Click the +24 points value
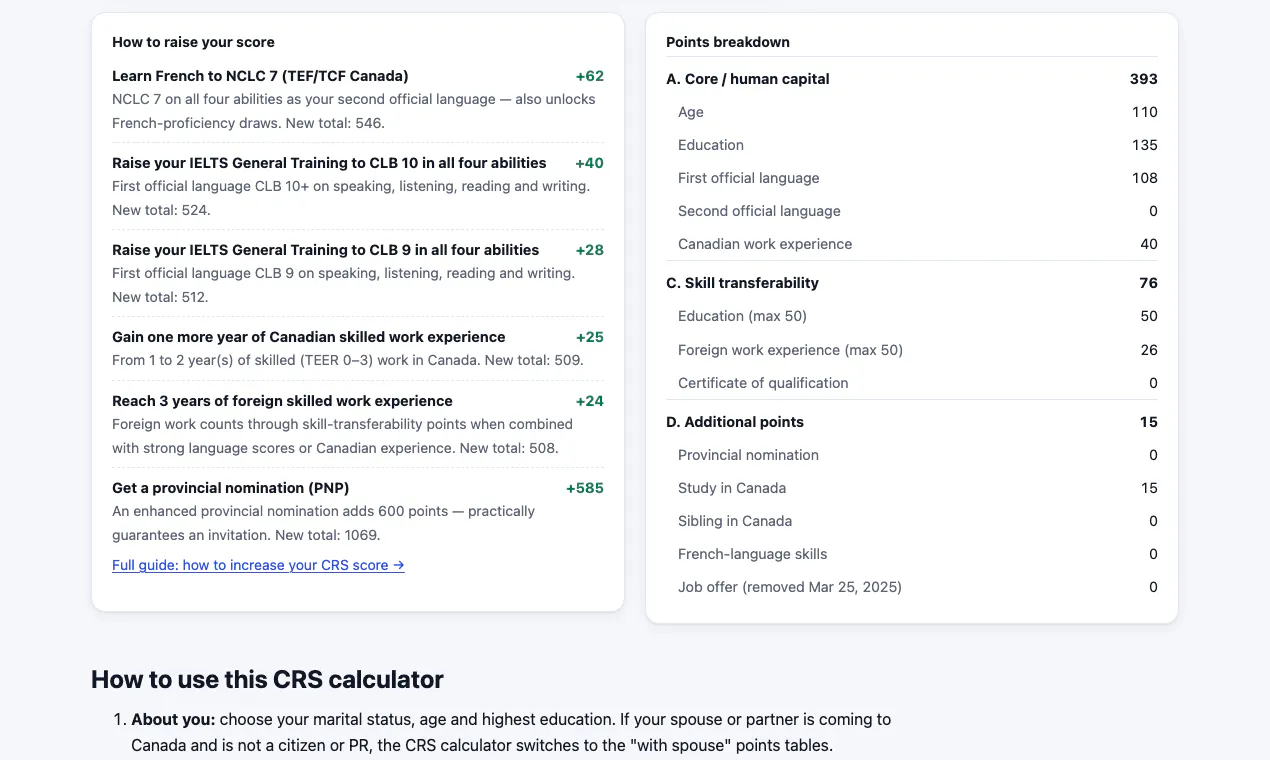 [590, 401]
